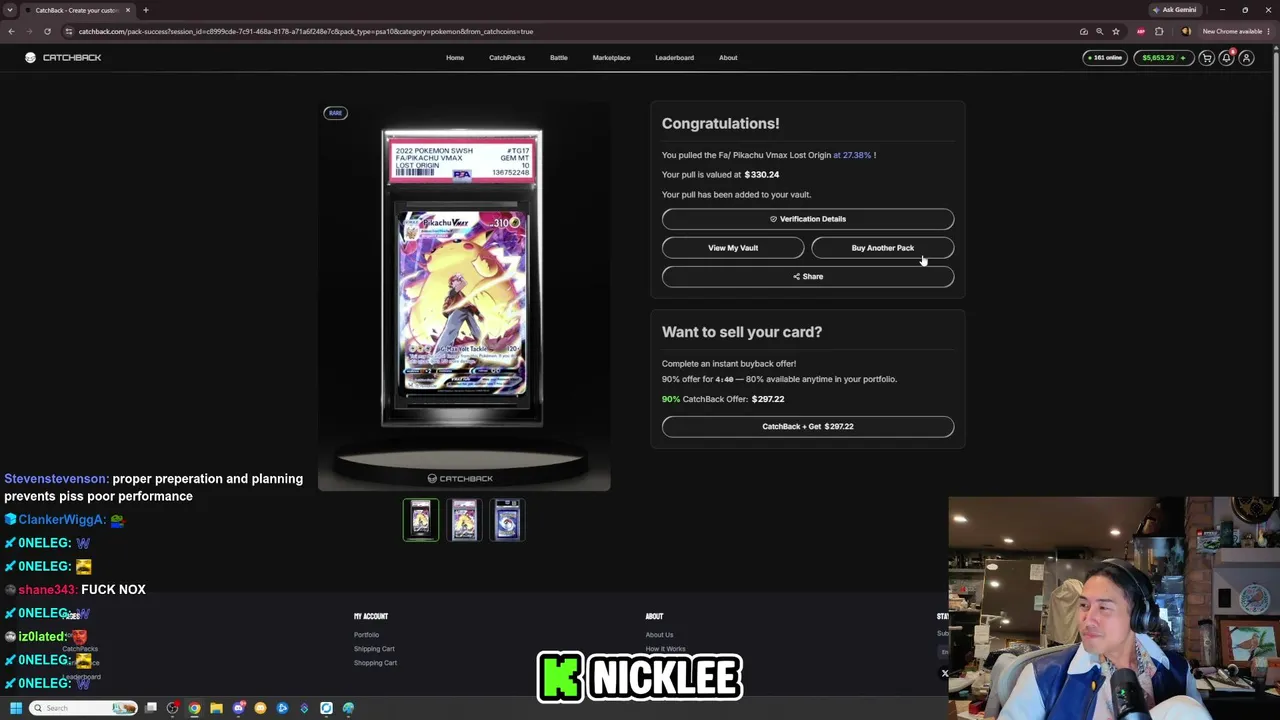Click View My Vault
Viewport: 1280px width, 720px height.
733,248
